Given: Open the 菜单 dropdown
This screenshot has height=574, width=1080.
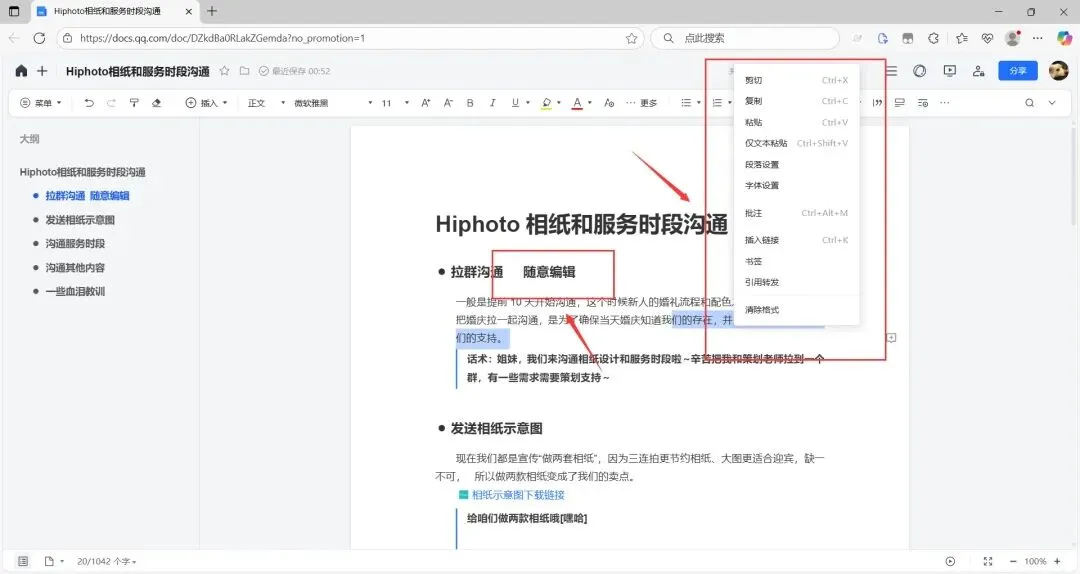Looking at the screenshot, I should click(x=41, y=103).
